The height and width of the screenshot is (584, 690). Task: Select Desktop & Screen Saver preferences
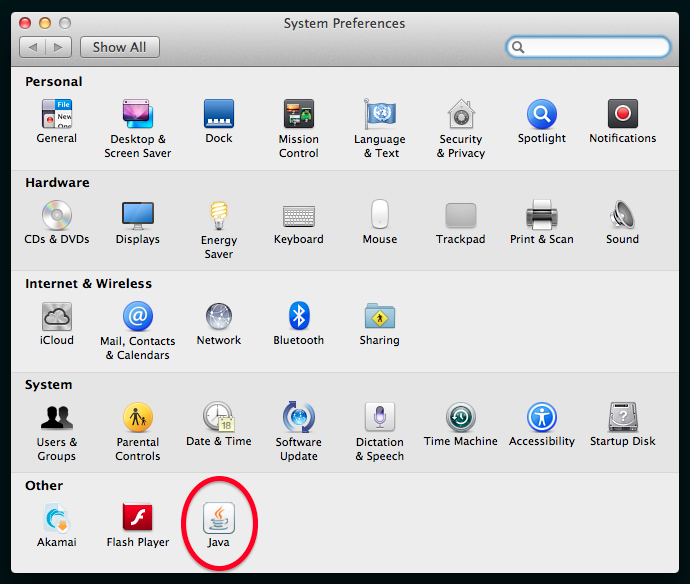pos(138,115)
